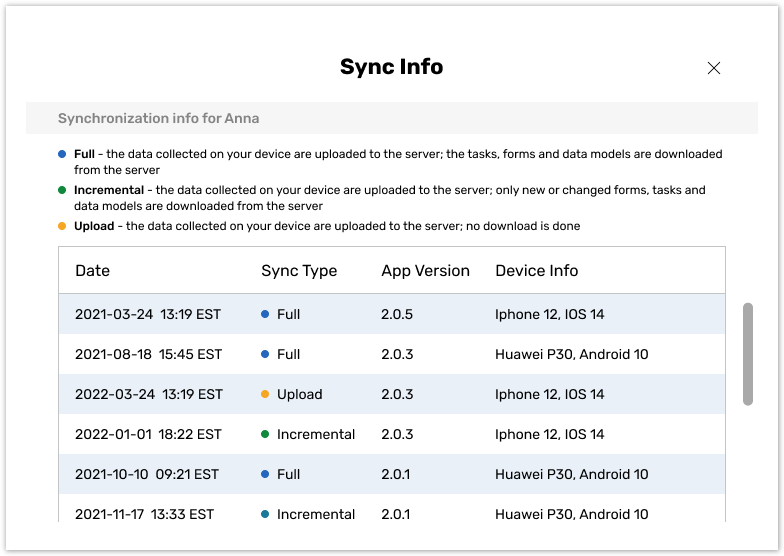This screenshot has width=784, height=556.
Task: Click Huawei P30 in 2021-08-18 row
Action: (x=571, y=354)
